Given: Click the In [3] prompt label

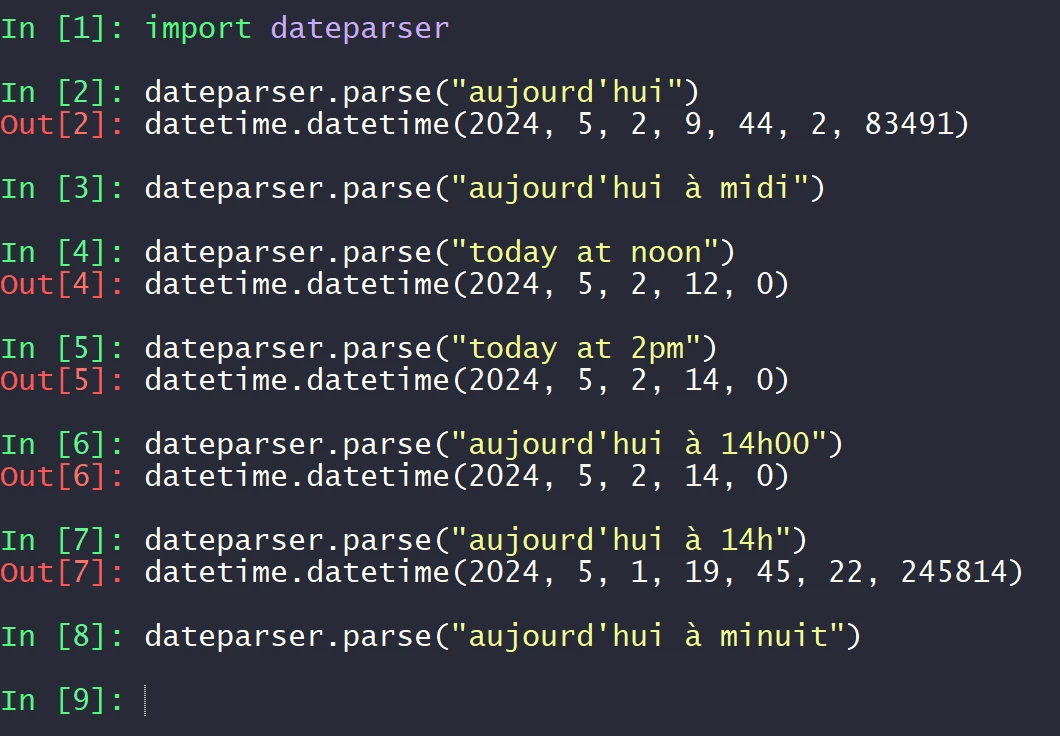Looking at the screenshot, I should [62, 188].
